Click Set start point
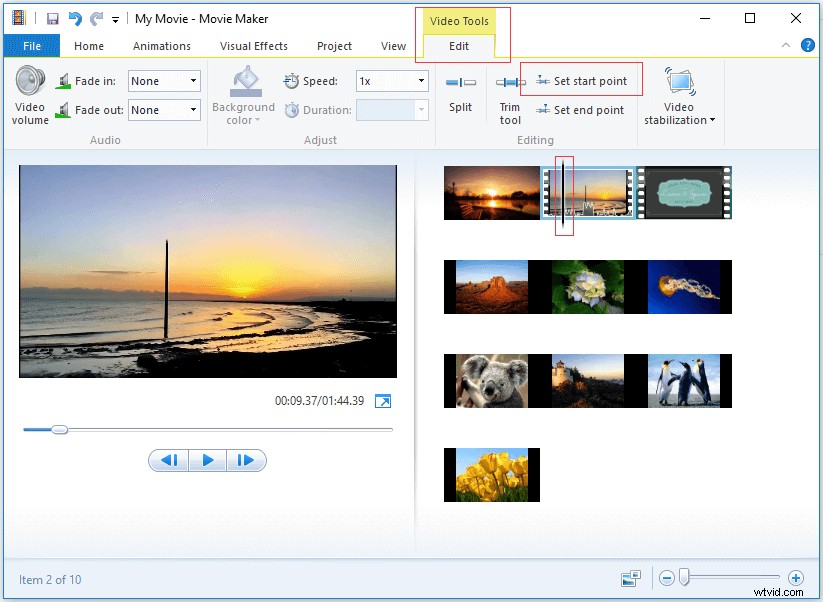This screenshot has width=823, height=602. (580, 78)
